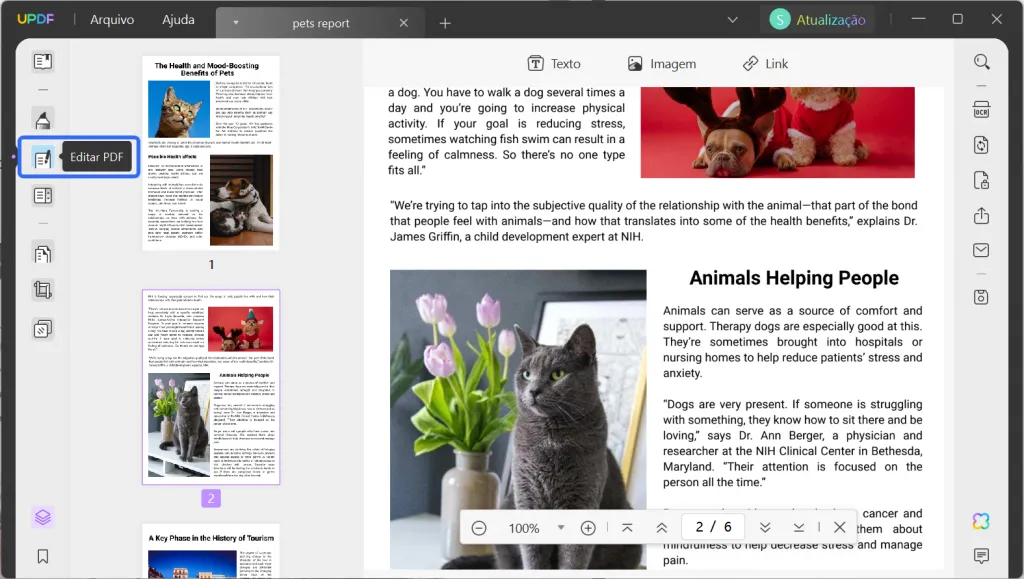The width and height of the screenshot is (1024, 579).
Task: Select the Comment annotation tool
Action: (42, 119)
